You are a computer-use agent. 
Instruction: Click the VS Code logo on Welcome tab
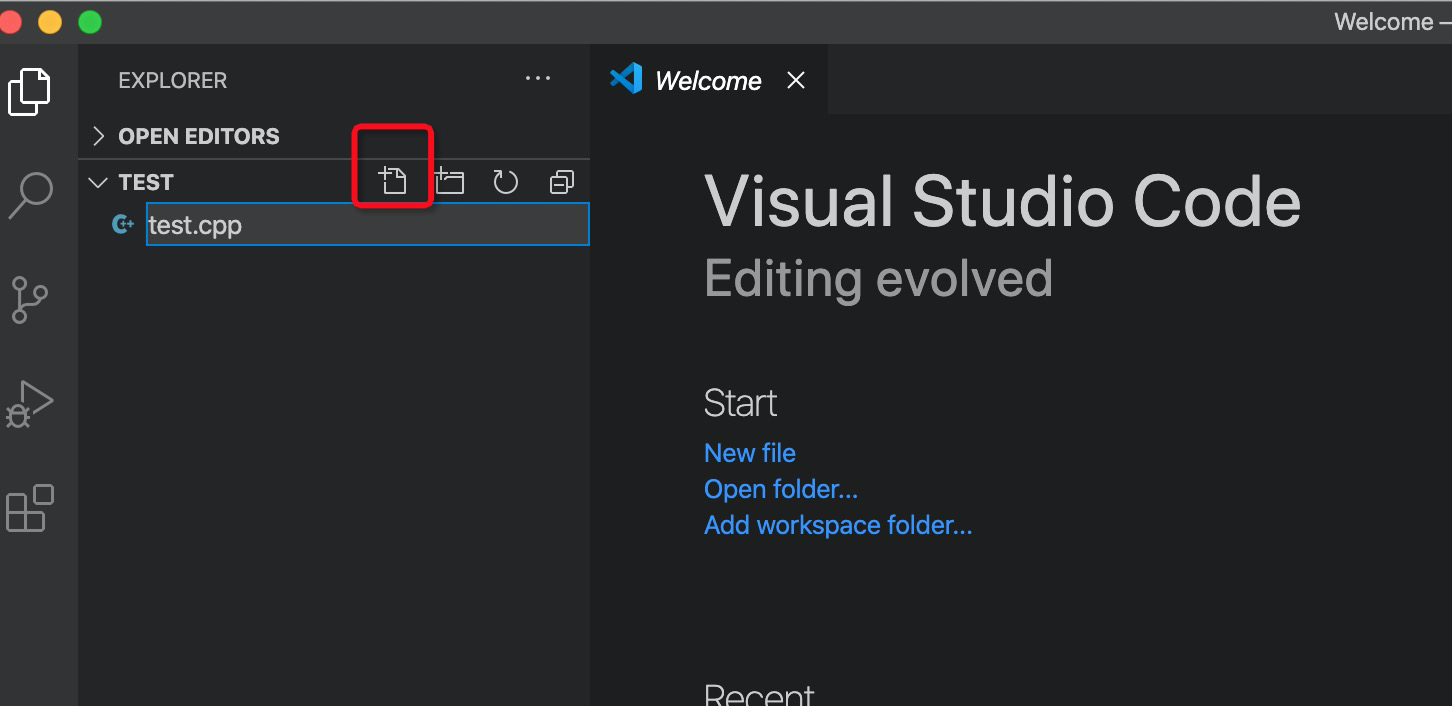click(626, 78)
